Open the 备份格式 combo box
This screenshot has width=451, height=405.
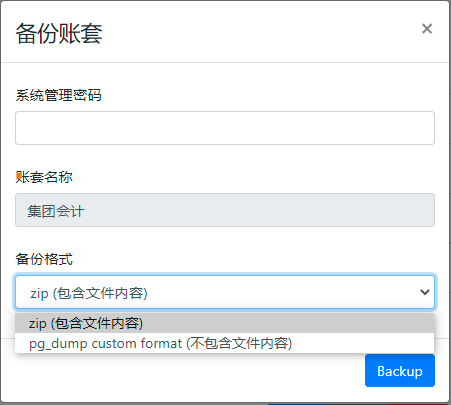225,292
